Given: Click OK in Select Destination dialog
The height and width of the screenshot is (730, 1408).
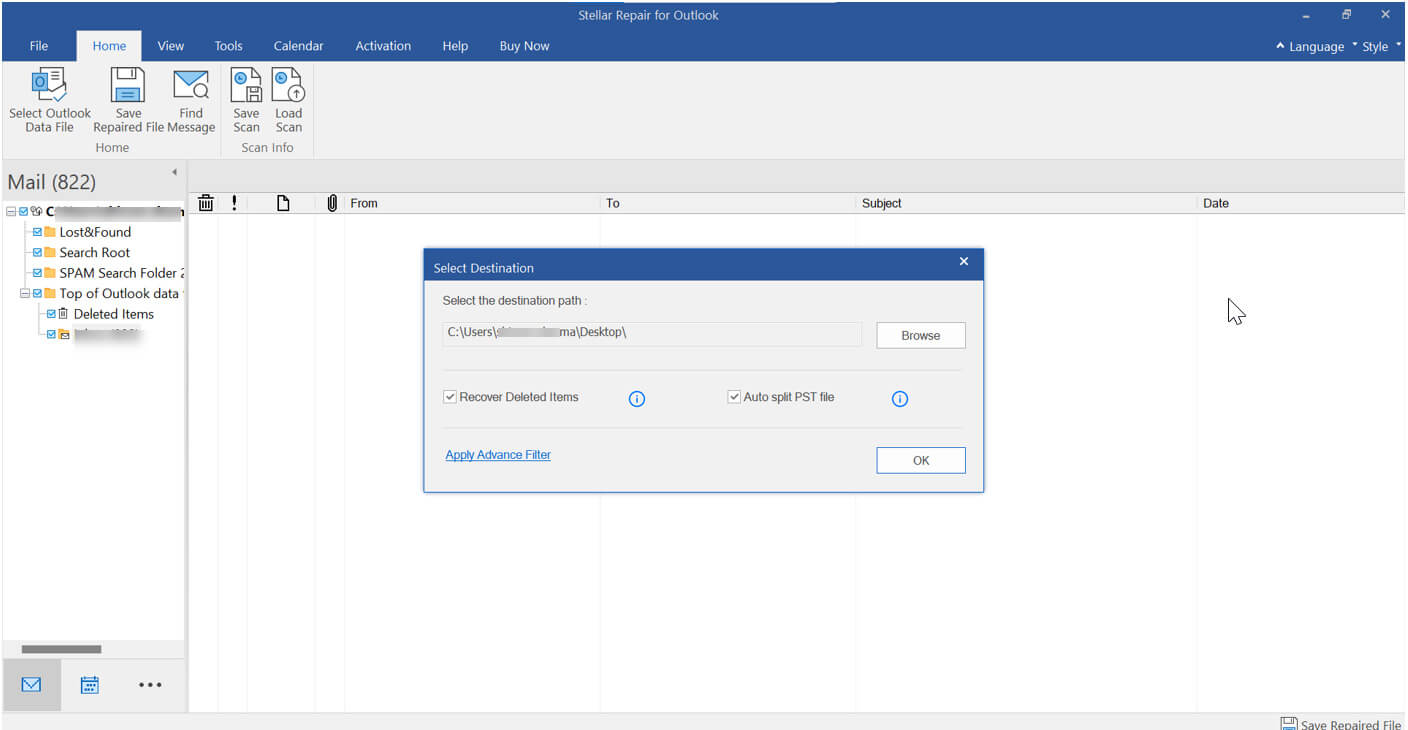Looking at the screenshot, I should [x=921, y=460].
